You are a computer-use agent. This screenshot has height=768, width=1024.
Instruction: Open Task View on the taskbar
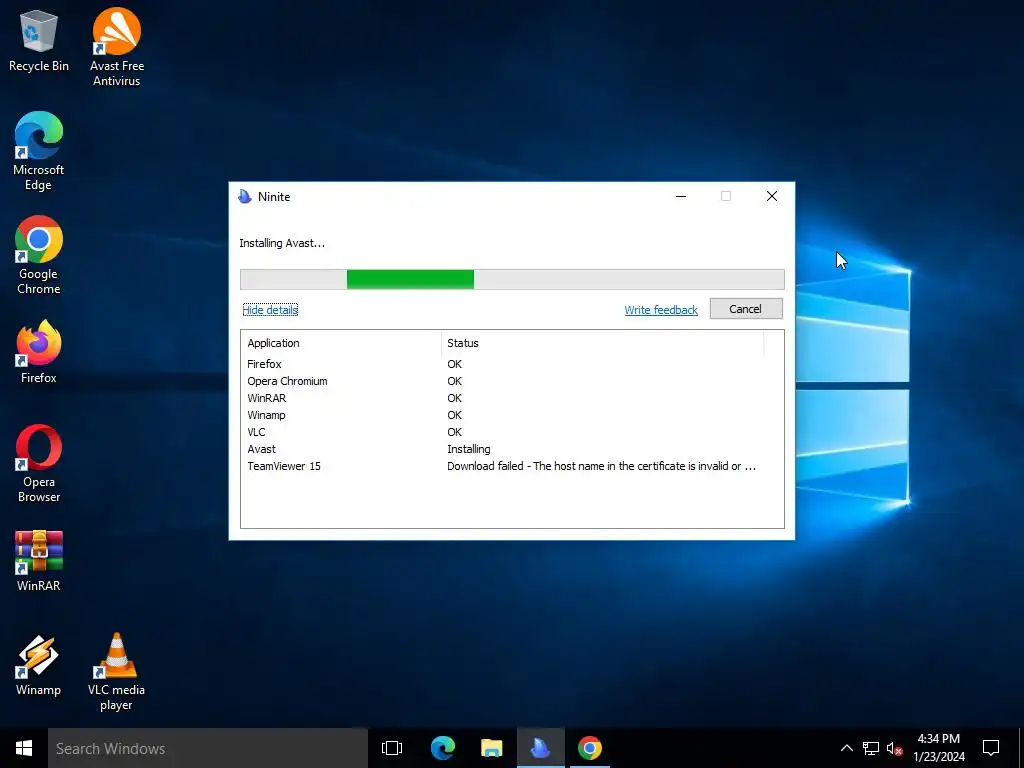click(392, 748)
